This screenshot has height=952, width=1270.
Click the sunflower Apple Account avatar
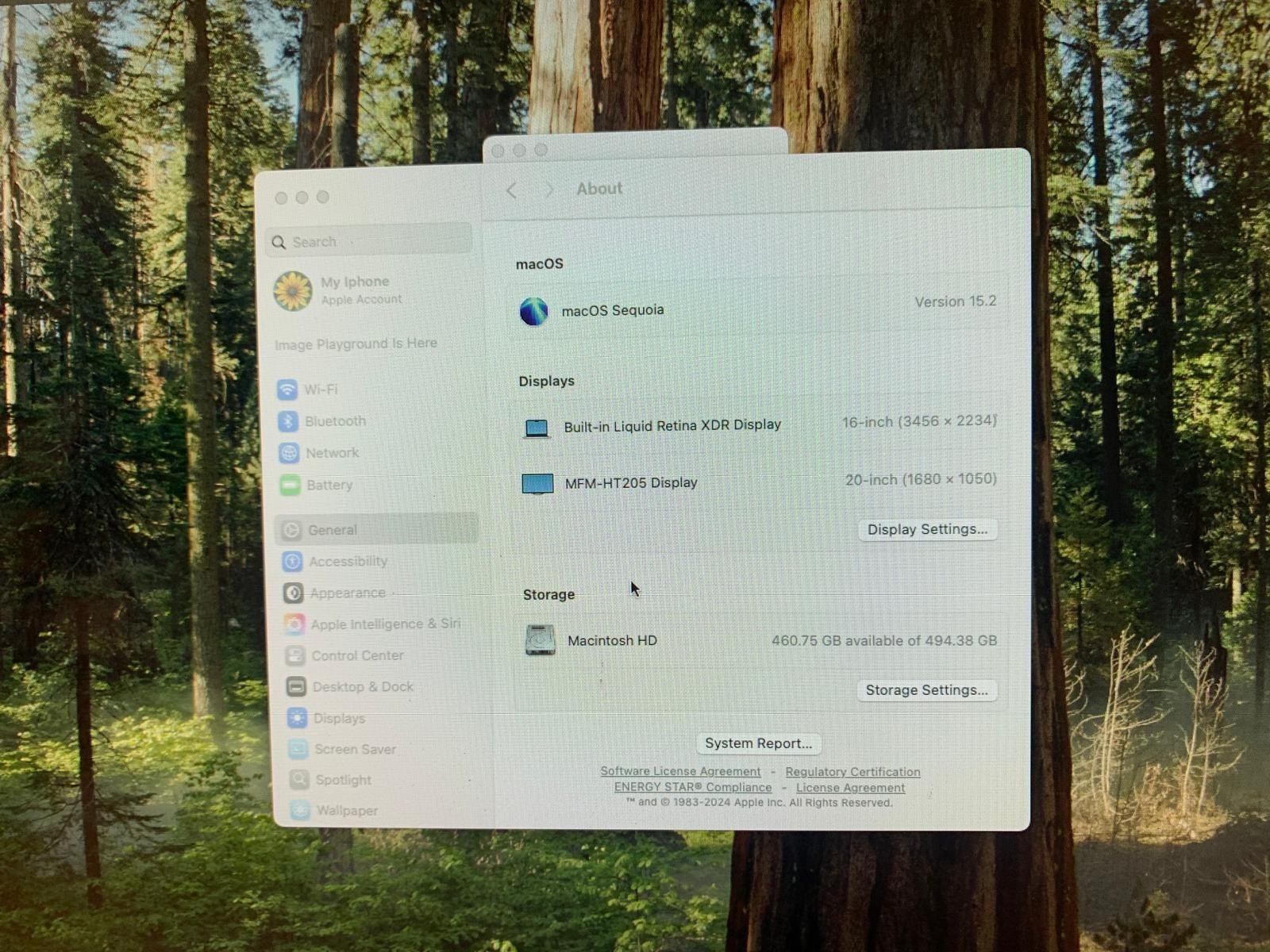[x=293, y=291]
